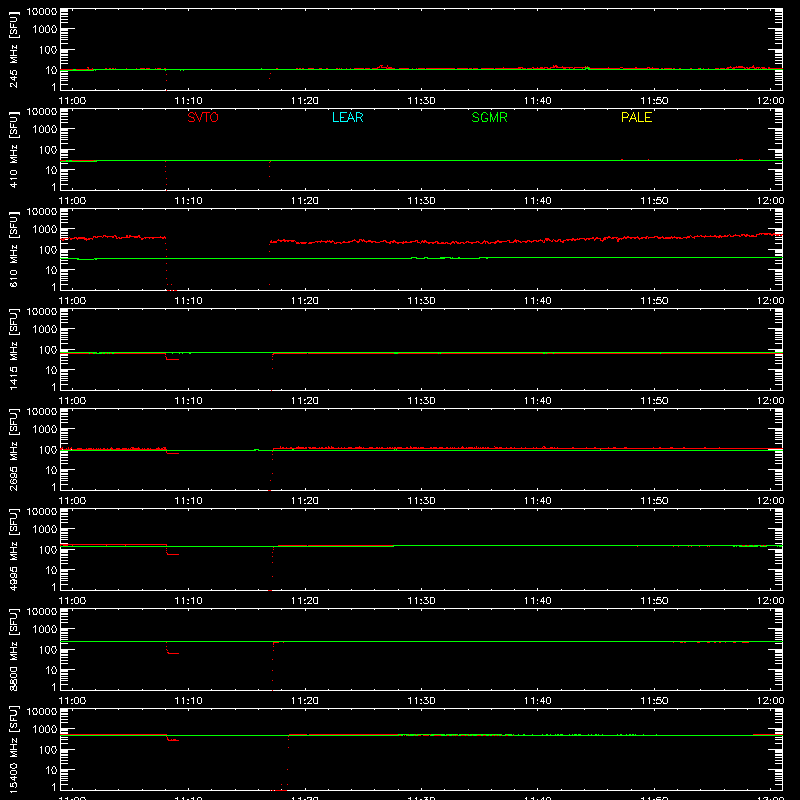The width and height of the screenshot is (800, 800).
Task: Click the yellow PALE legend label
Action: [636, 117]
